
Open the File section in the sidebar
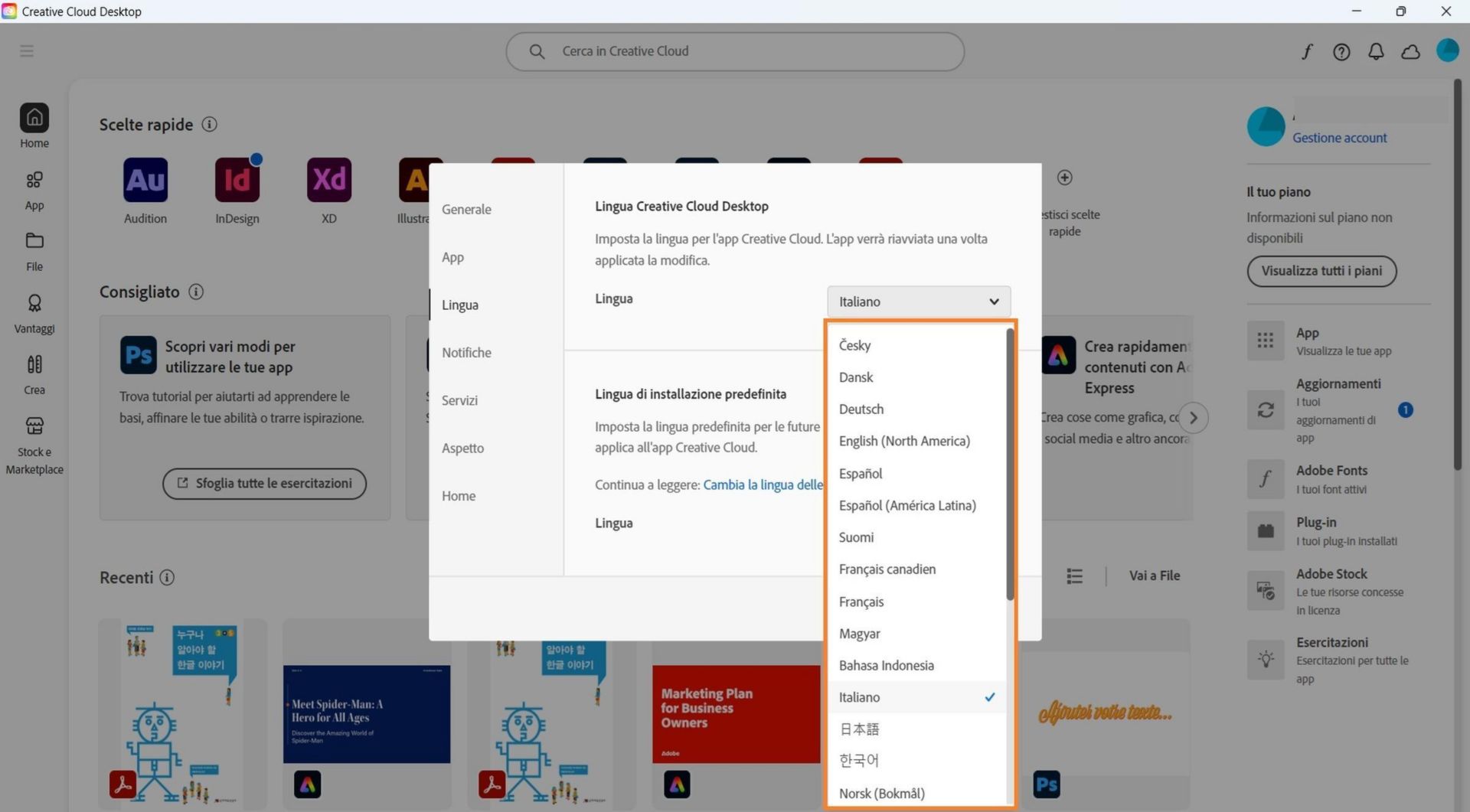(34, 252)
